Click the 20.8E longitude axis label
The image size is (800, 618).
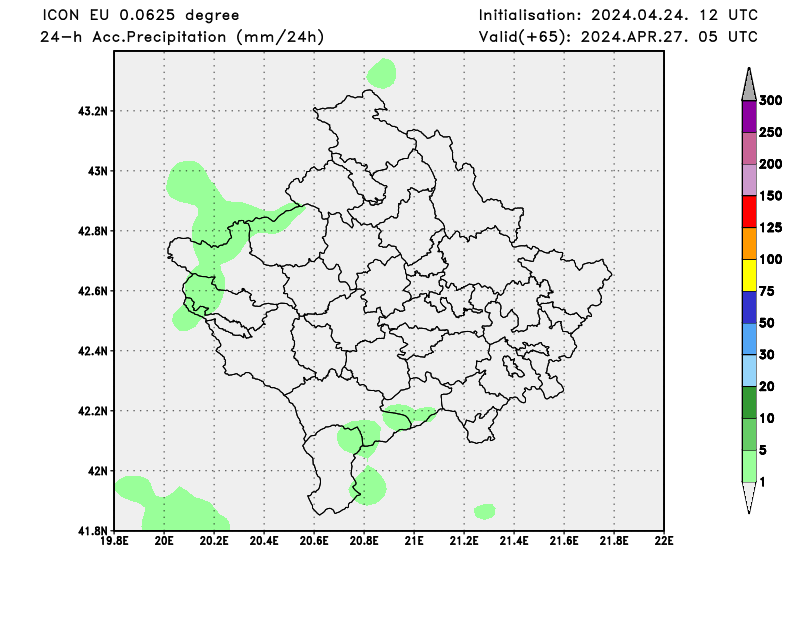364,541
